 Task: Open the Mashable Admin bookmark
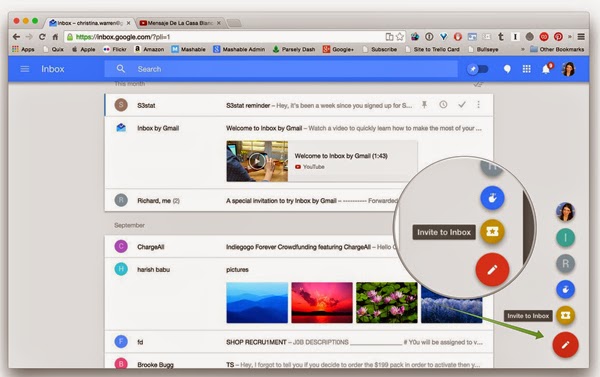pos(239,49)
